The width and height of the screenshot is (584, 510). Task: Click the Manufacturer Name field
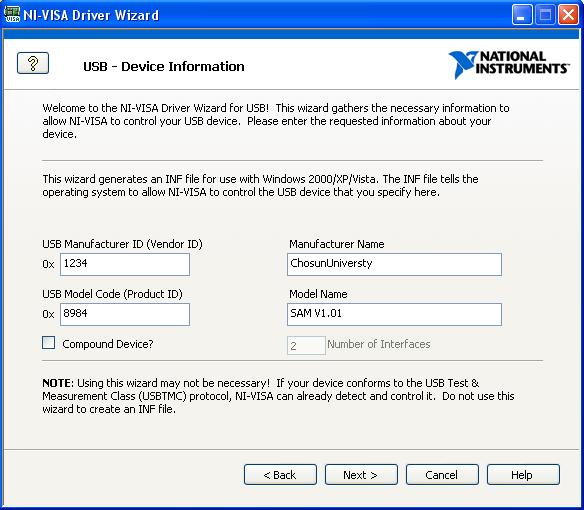[394, 264]
